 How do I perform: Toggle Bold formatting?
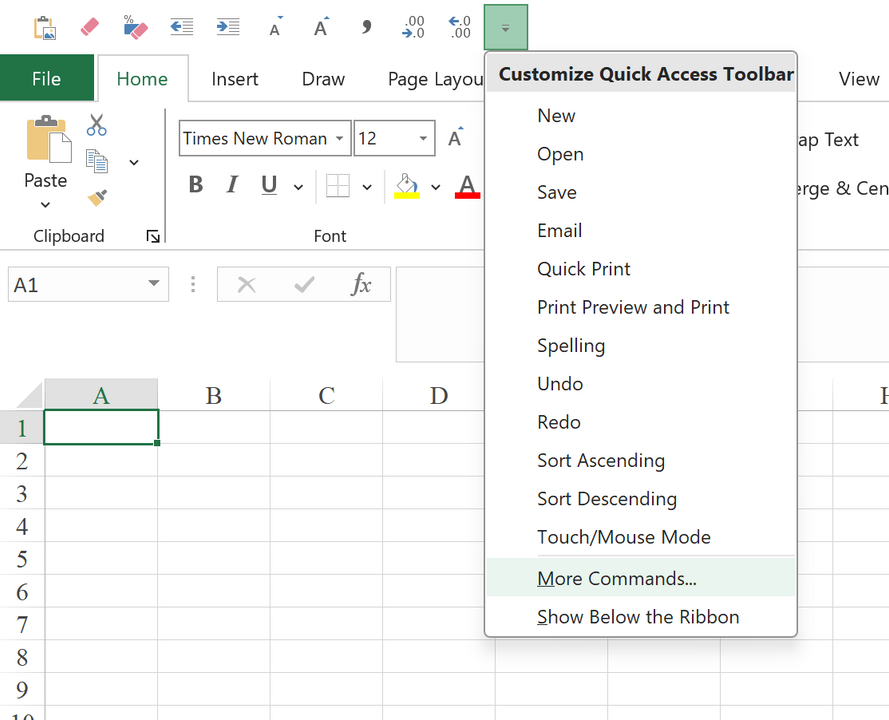pos(196,185)
